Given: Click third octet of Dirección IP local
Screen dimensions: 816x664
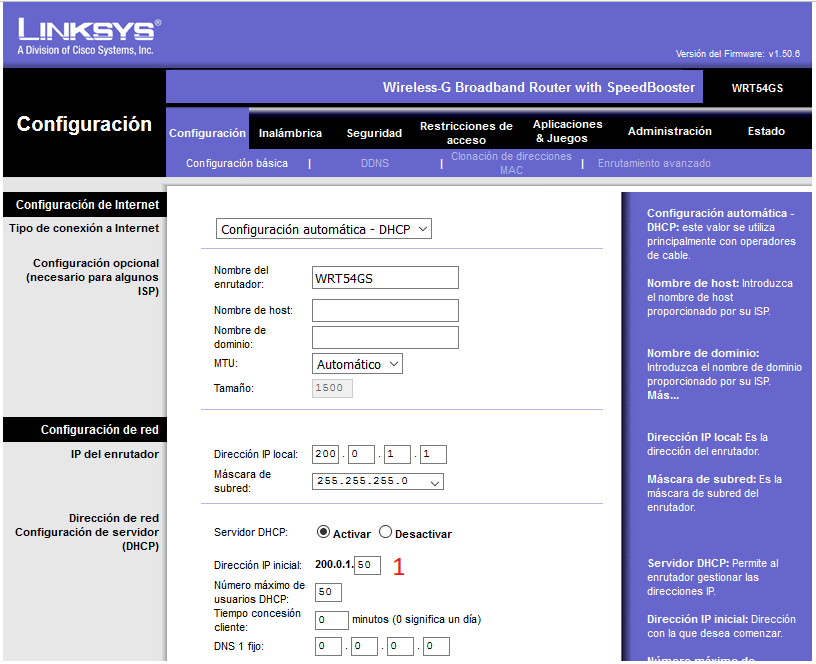Looking at the screenshot, I should pyautogui.click(x=397, y=454).
